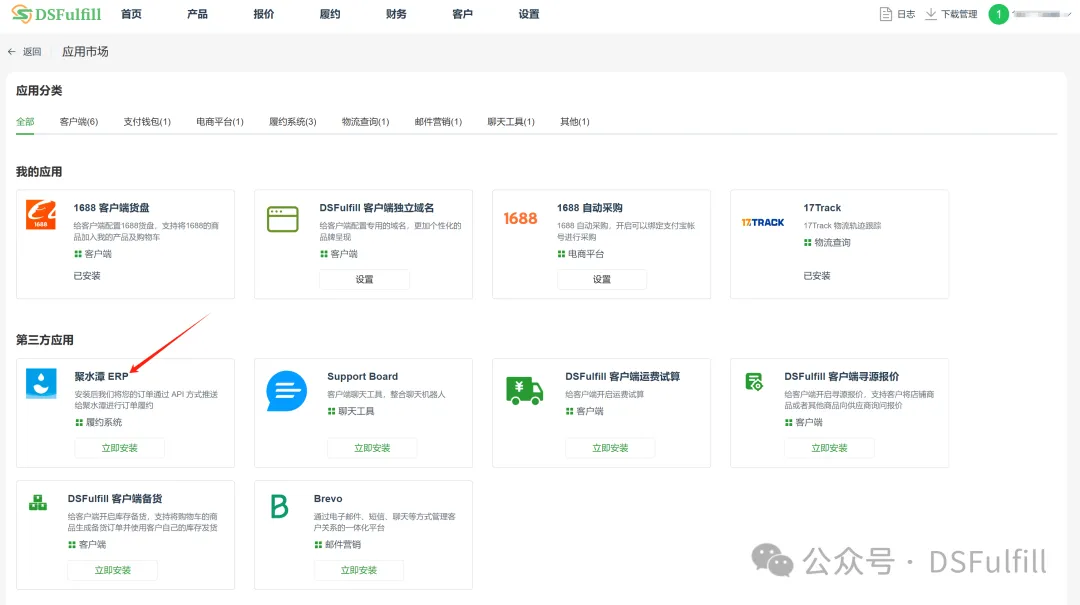Go back using the 返回 arrow link

pos(25,51)
